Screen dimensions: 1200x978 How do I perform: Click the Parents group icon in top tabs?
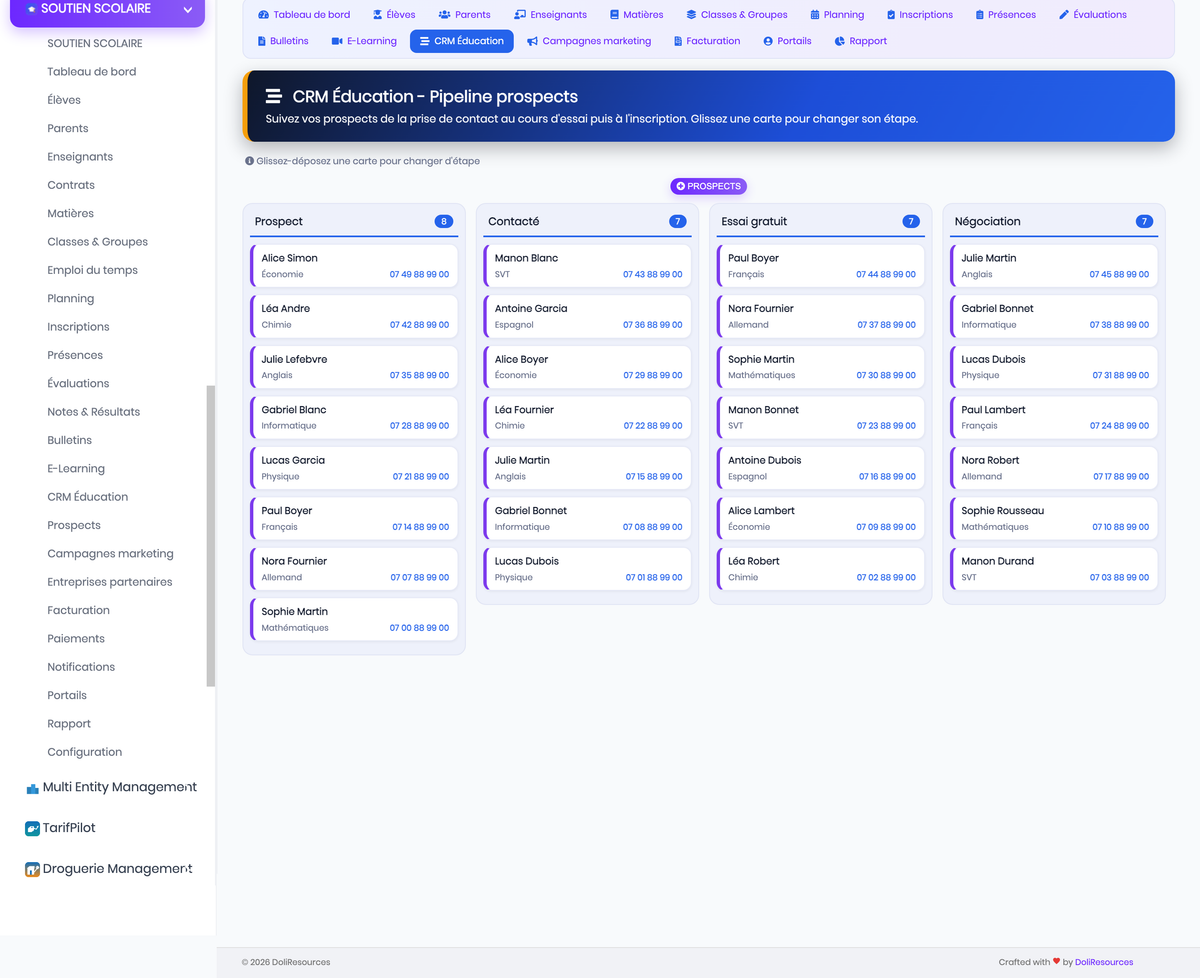pyautogui.click(x=444, y=15)
